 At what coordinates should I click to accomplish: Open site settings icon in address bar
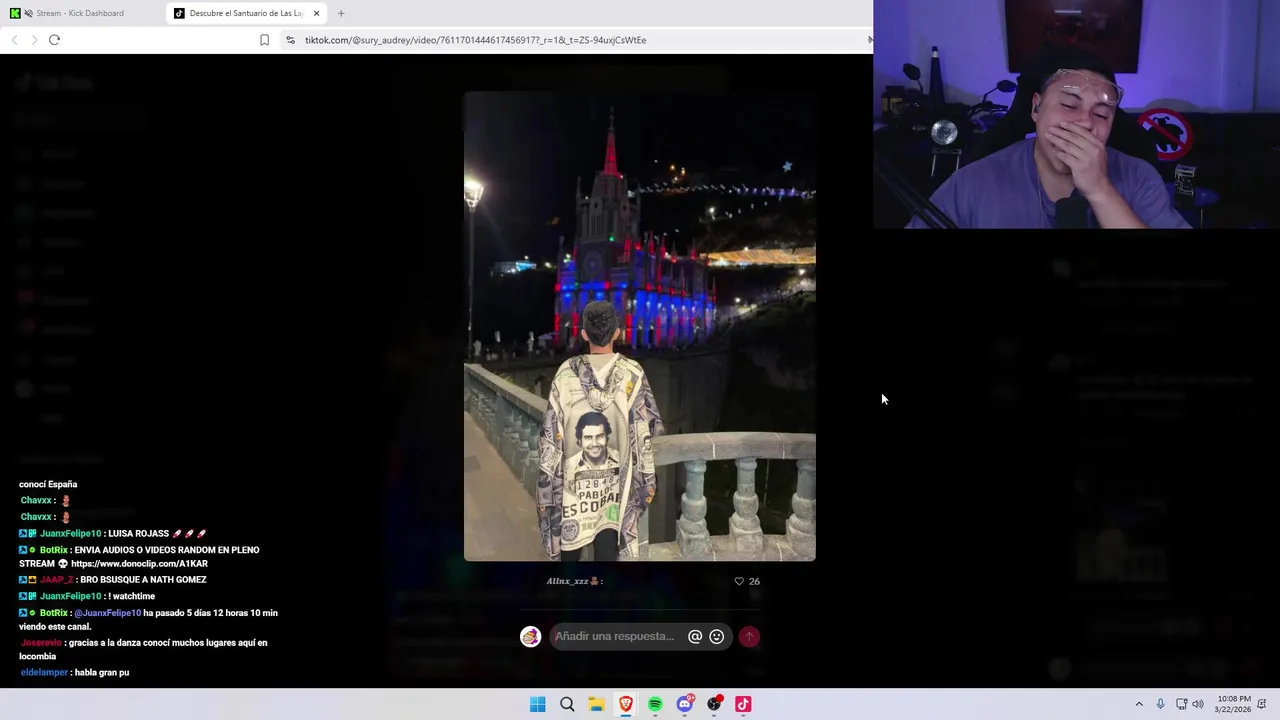[290, 40]
